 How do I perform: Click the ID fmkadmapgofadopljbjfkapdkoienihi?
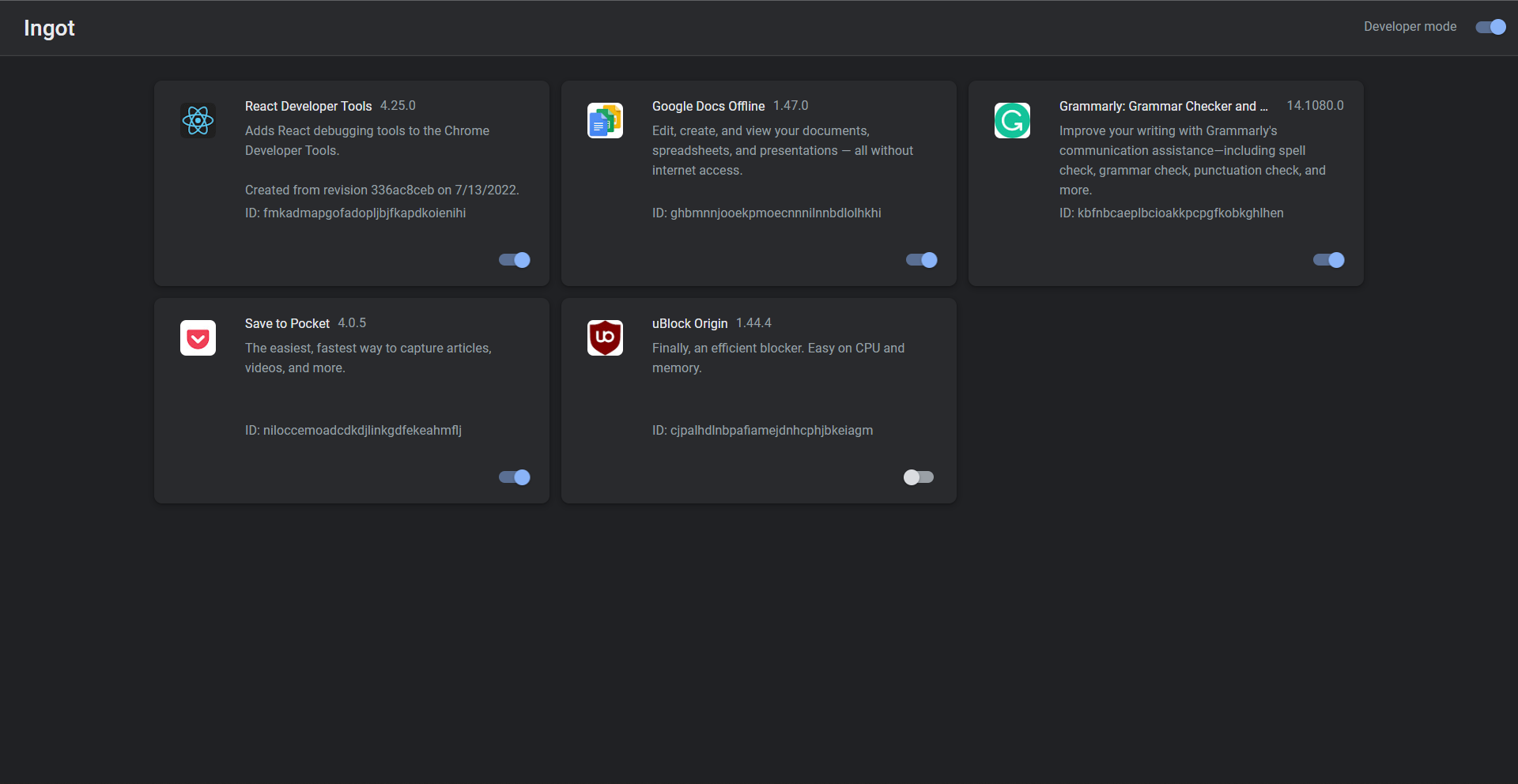pos(356,213)
